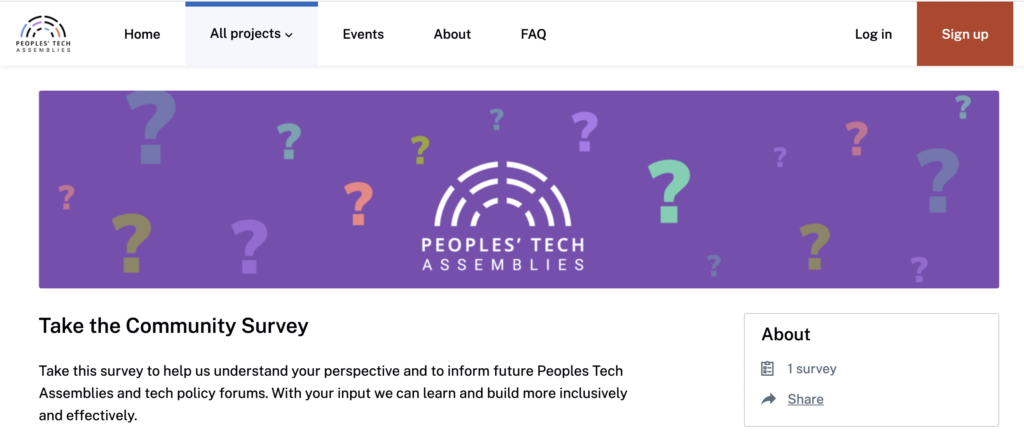This screenshot has width=1024, height=440.
Task: Open the Events page
Action: pos(363,35)
